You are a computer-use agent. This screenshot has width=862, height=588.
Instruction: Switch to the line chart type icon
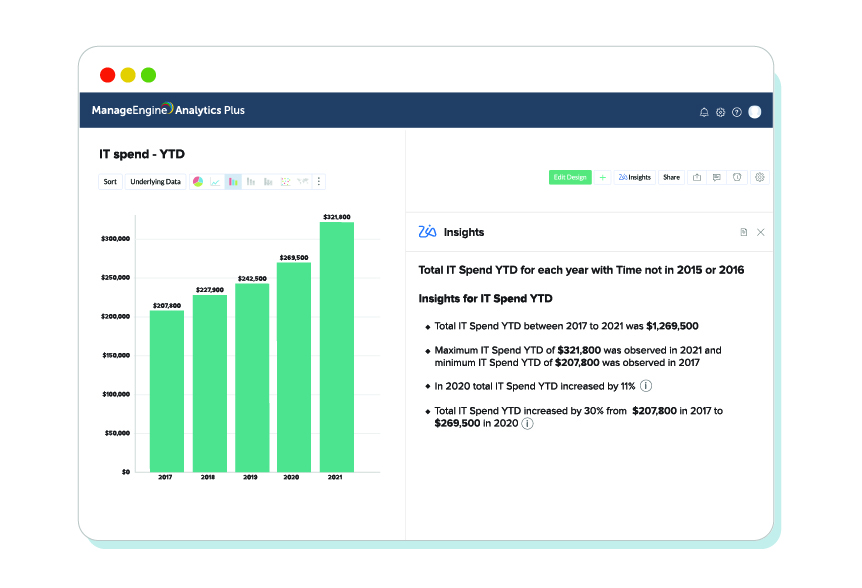click(215, 181)
